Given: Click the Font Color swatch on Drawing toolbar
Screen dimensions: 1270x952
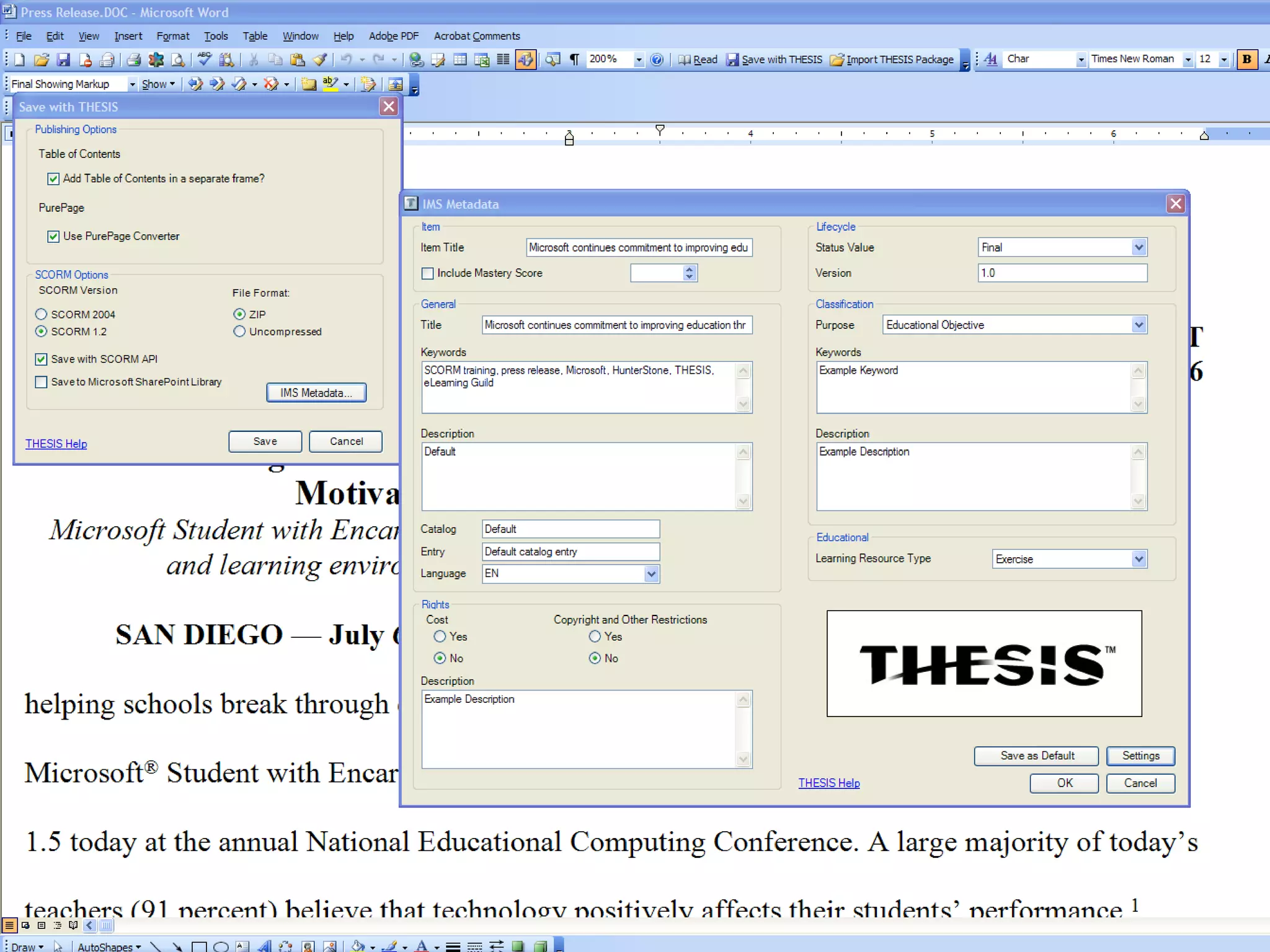Looking at the screenshot, I should 422,946.
